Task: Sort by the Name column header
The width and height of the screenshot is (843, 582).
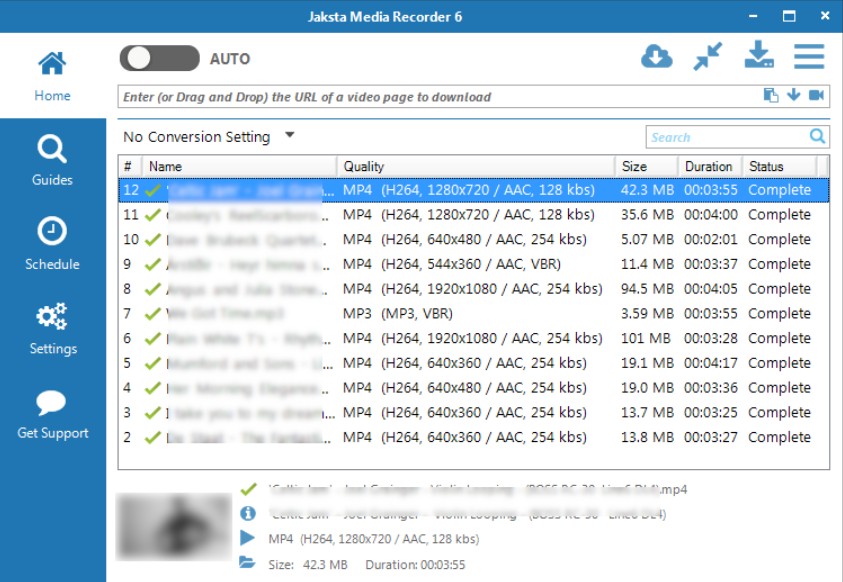Action: tap(239, 167)
